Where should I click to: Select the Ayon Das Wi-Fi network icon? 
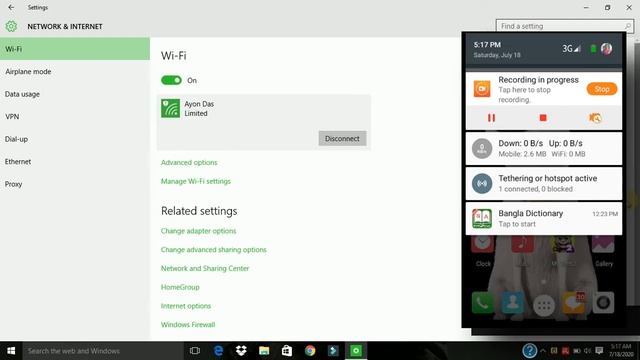(x=170, y=109)
